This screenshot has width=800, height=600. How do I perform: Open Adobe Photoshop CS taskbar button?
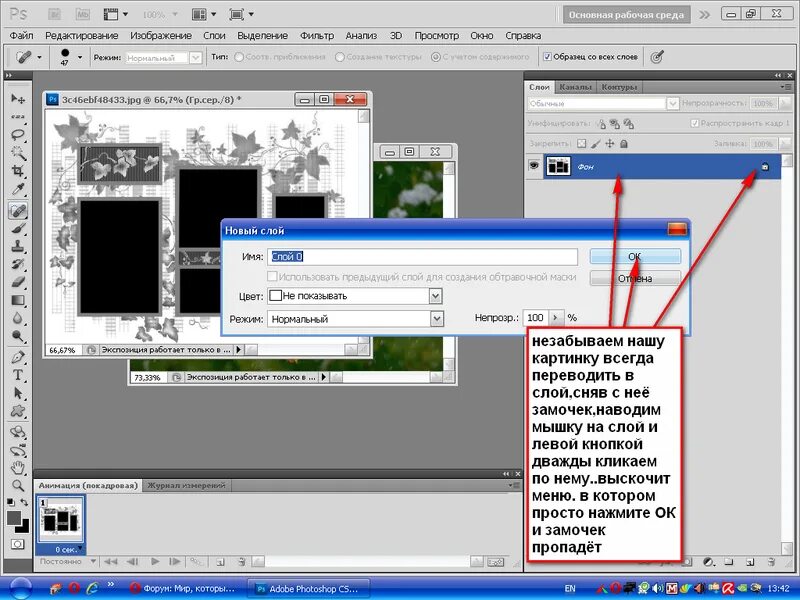coord(309,588)
